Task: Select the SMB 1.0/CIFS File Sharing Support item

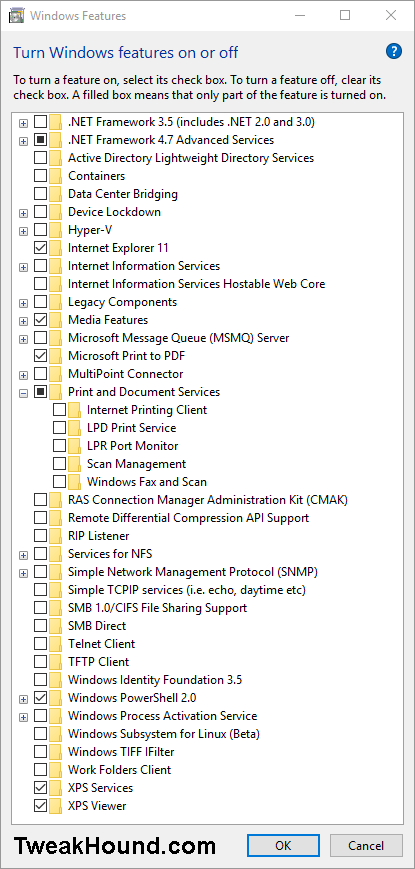Action: click(157, 608)
